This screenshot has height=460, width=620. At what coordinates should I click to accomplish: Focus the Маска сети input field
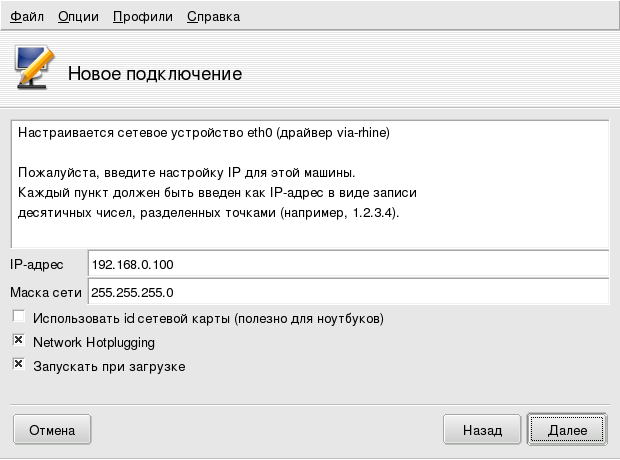[x=347, y=292]
